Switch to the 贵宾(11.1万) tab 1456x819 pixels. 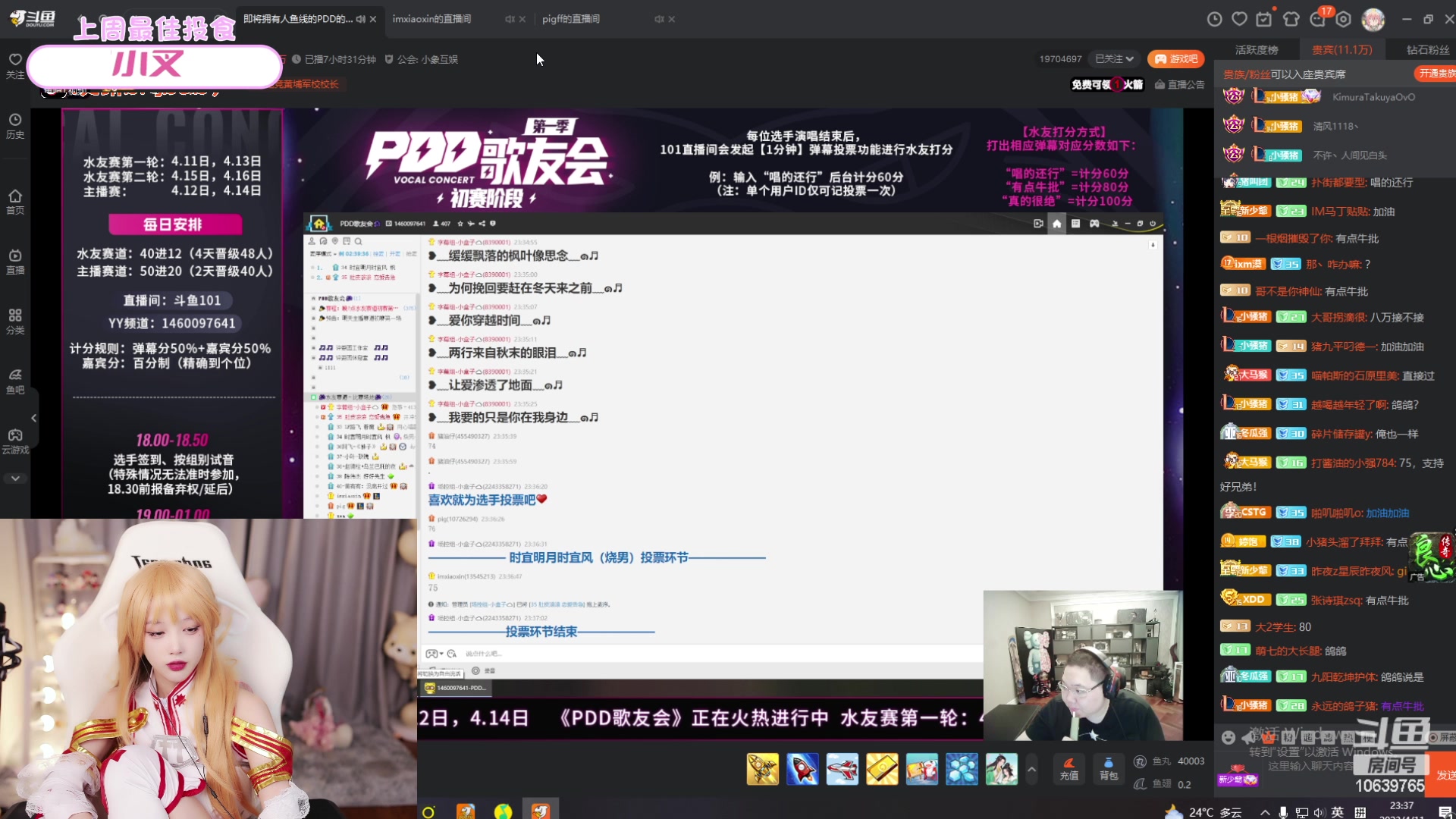[1342, 50]
